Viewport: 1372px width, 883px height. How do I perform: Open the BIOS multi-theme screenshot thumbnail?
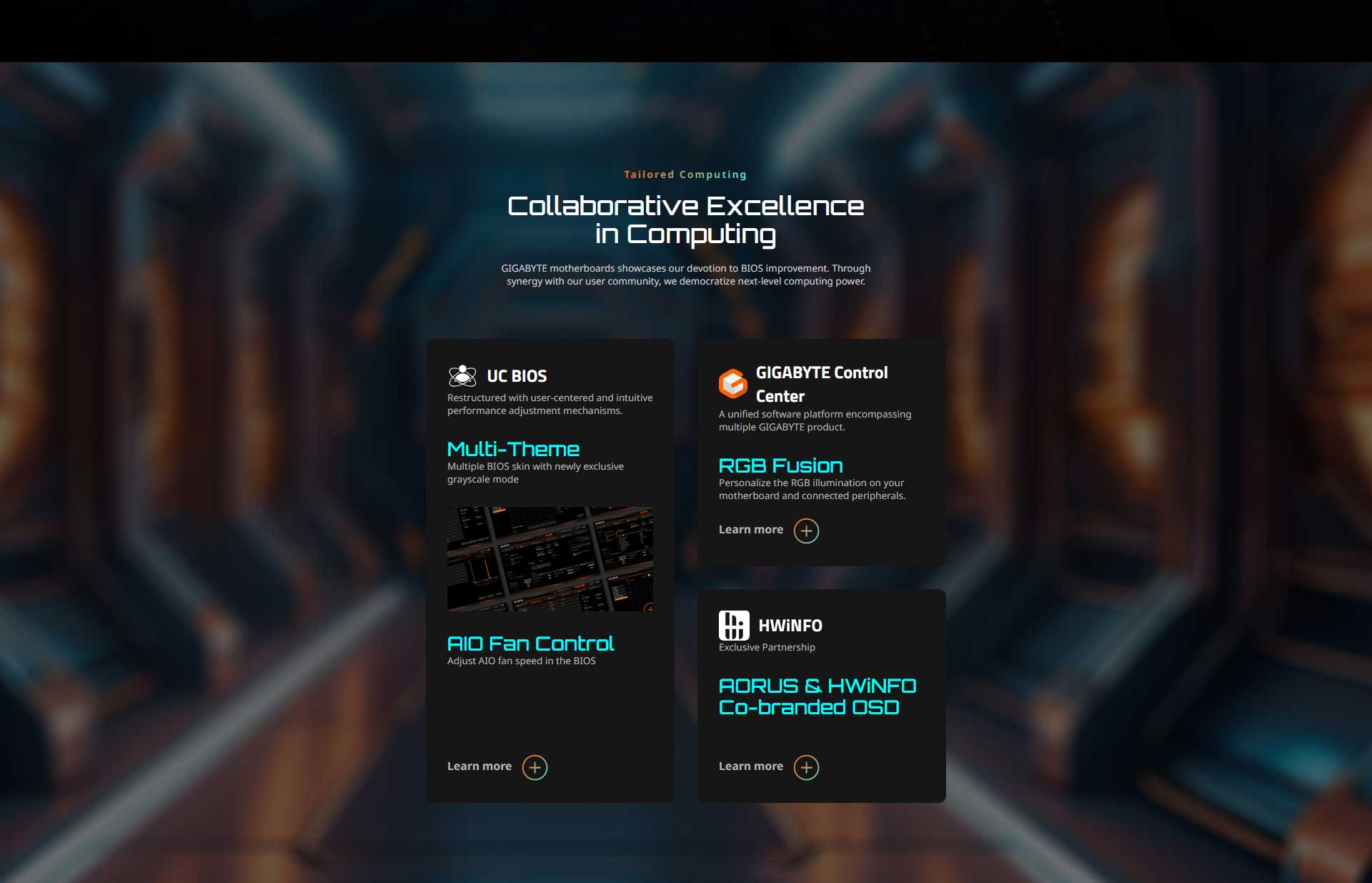click(x=549, y=558)
